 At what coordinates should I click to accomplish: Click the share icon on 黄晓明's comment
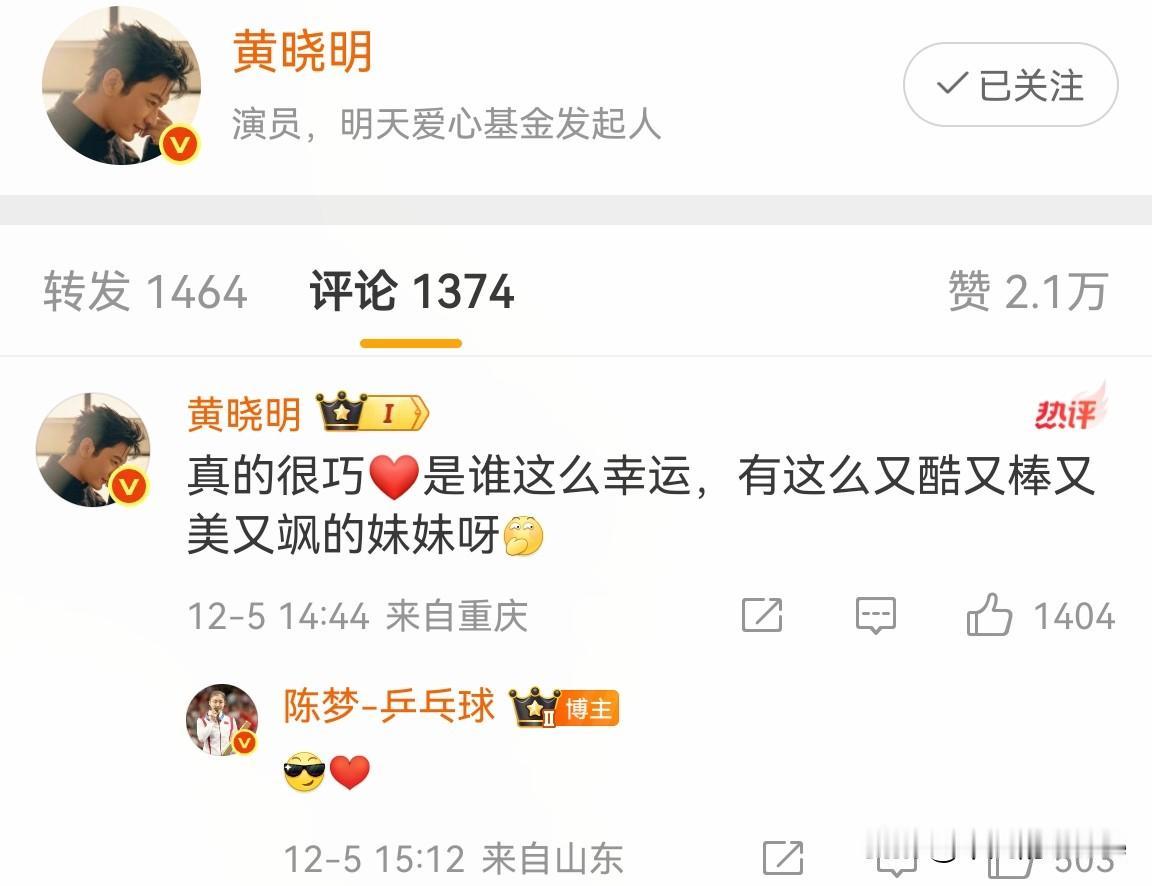pyautogui.click(x=762, y=615)
